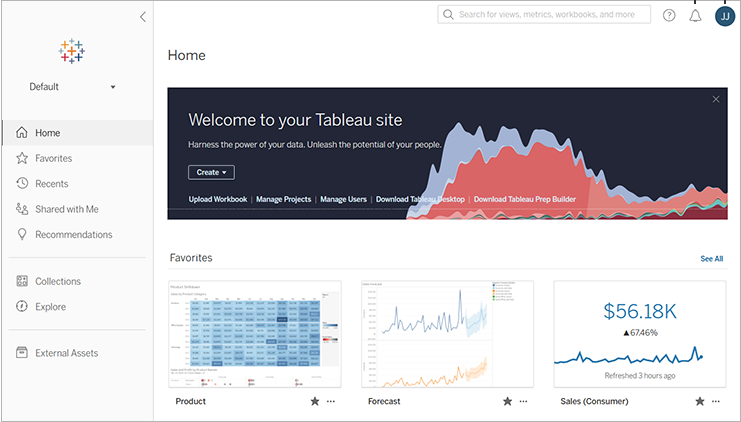Open notifications bell
This screenshot has height=422, width=741.
tap(695, 16)
